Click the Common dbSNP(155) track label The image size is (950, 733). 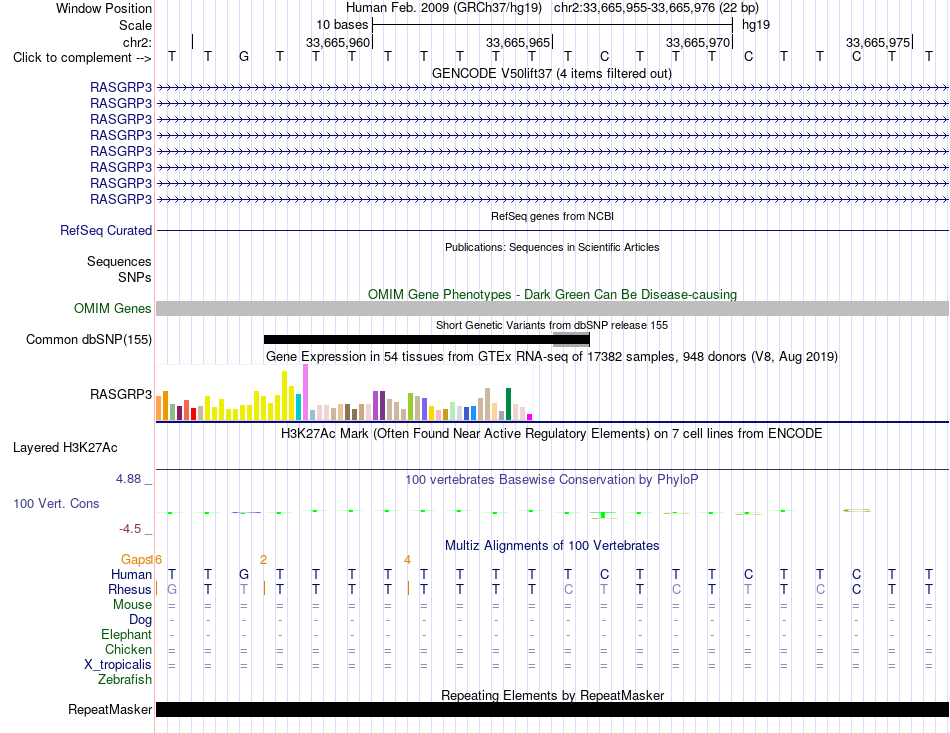[x=88, y=339]
